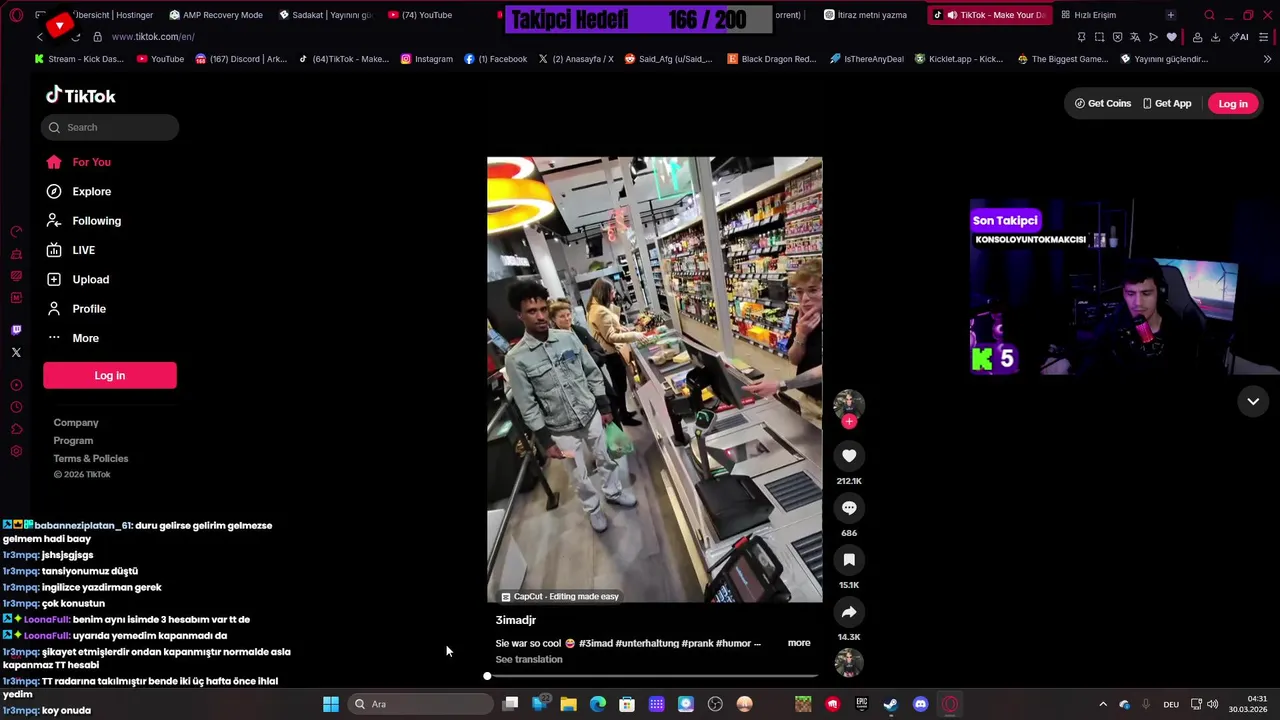
Task: Click the TikTok logo
Action: coord(81,96)
